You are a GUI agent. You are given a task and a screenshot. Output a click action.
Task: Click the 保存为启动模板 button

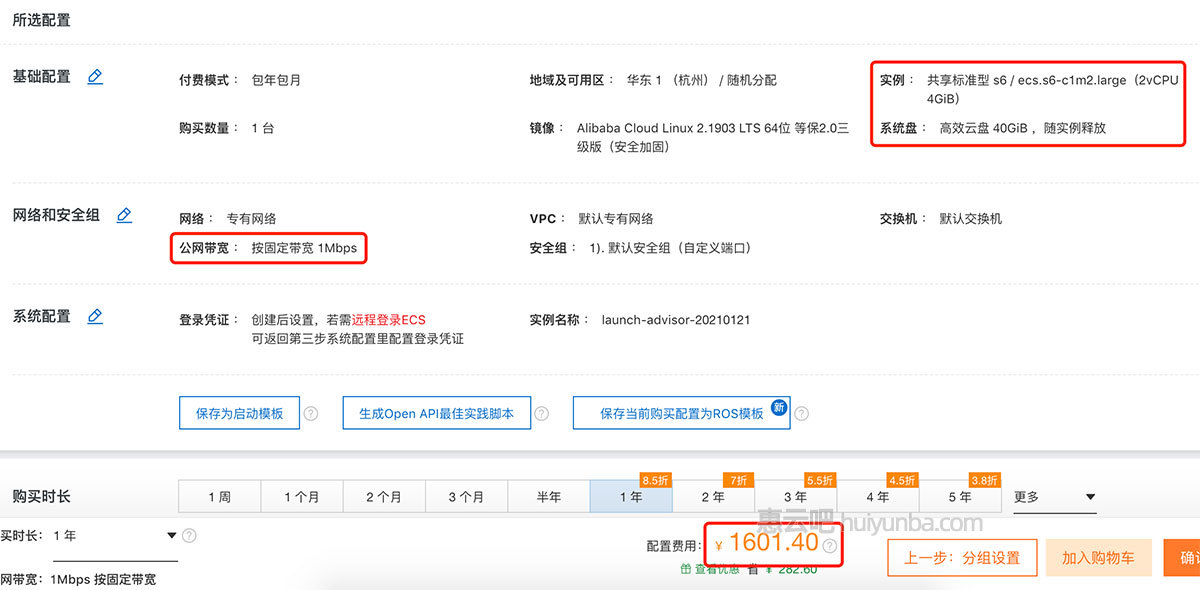pyautogui.click(x=239, y=413)
